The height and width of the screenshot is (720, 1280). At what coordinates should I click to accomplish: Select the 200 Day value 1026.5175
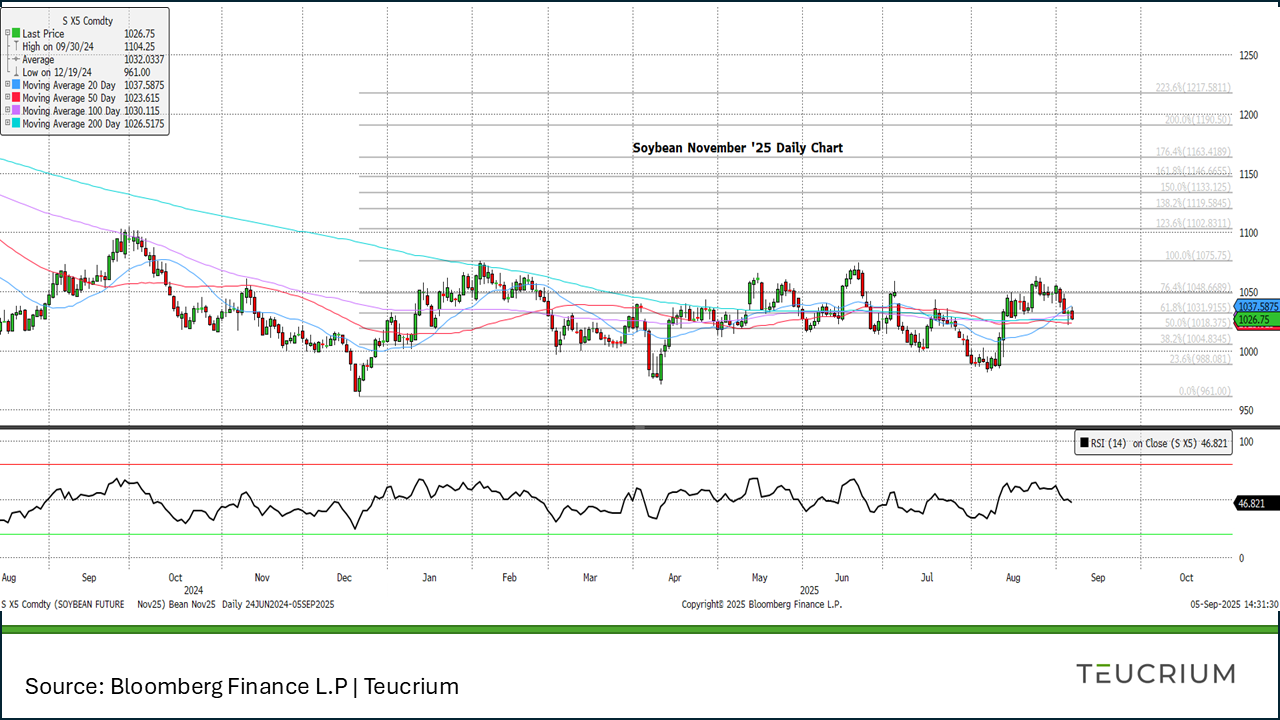[143, 124]
